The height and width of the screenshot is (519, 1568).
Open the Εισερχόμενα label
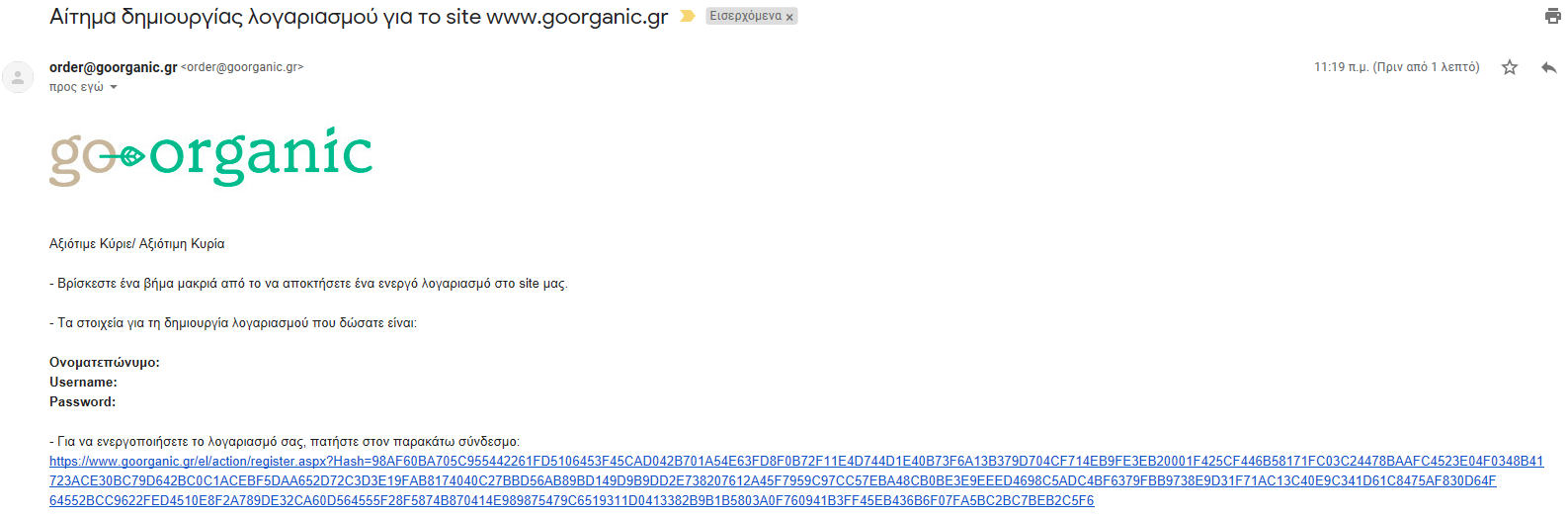tap(745, 16)
